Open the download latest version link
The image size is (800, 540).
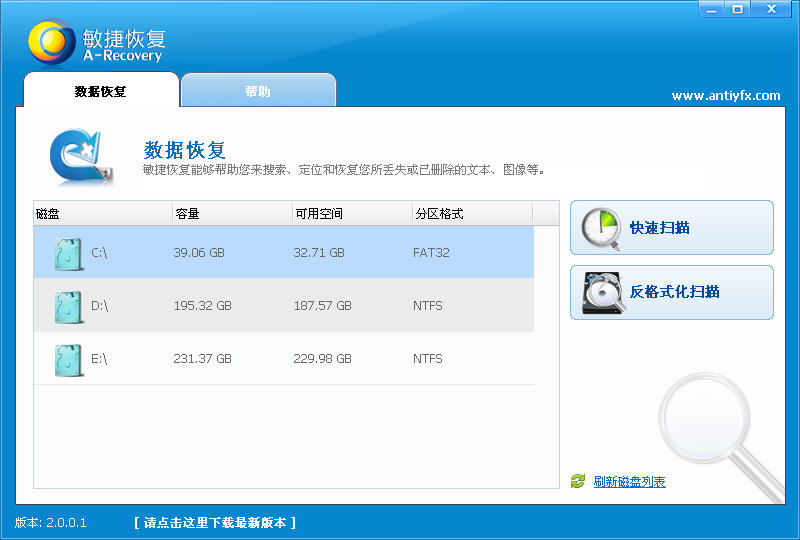point(215,523)
